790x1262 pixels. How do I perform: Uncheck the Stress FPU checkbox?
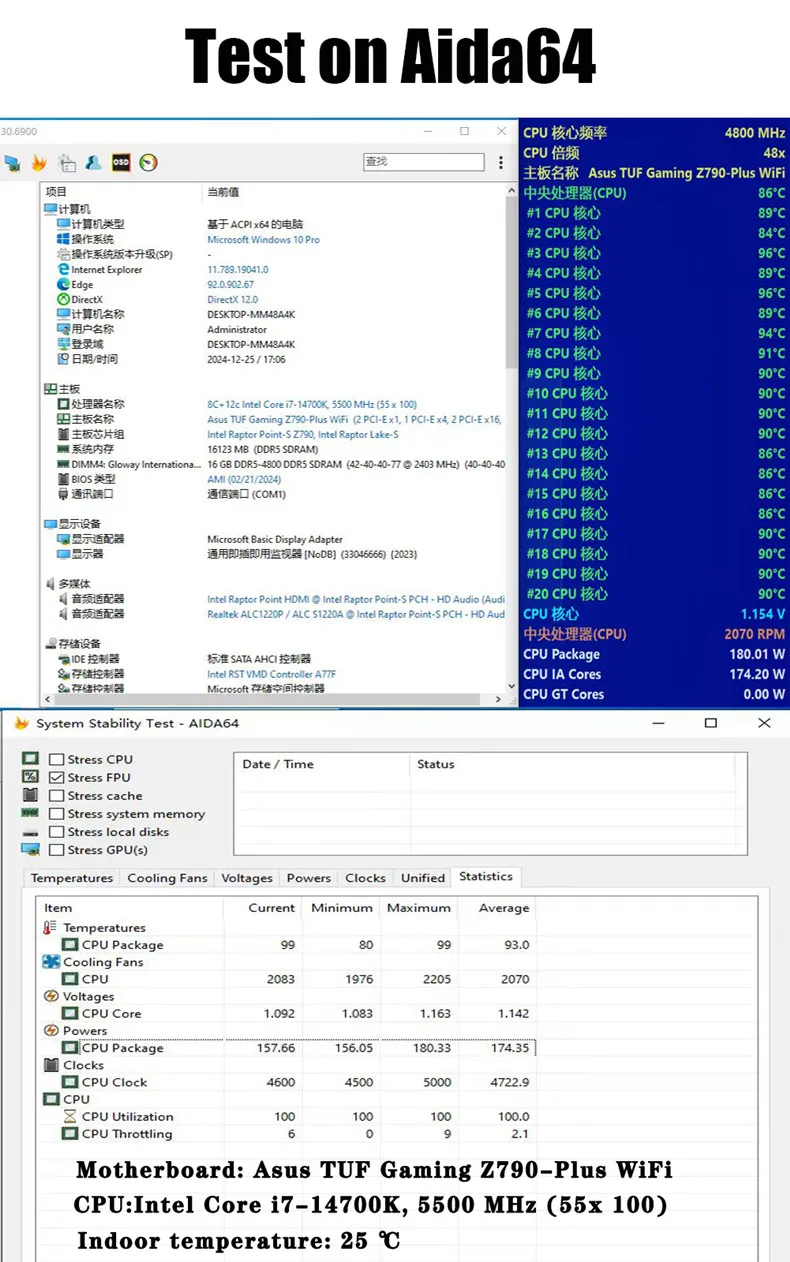(57, 778)
